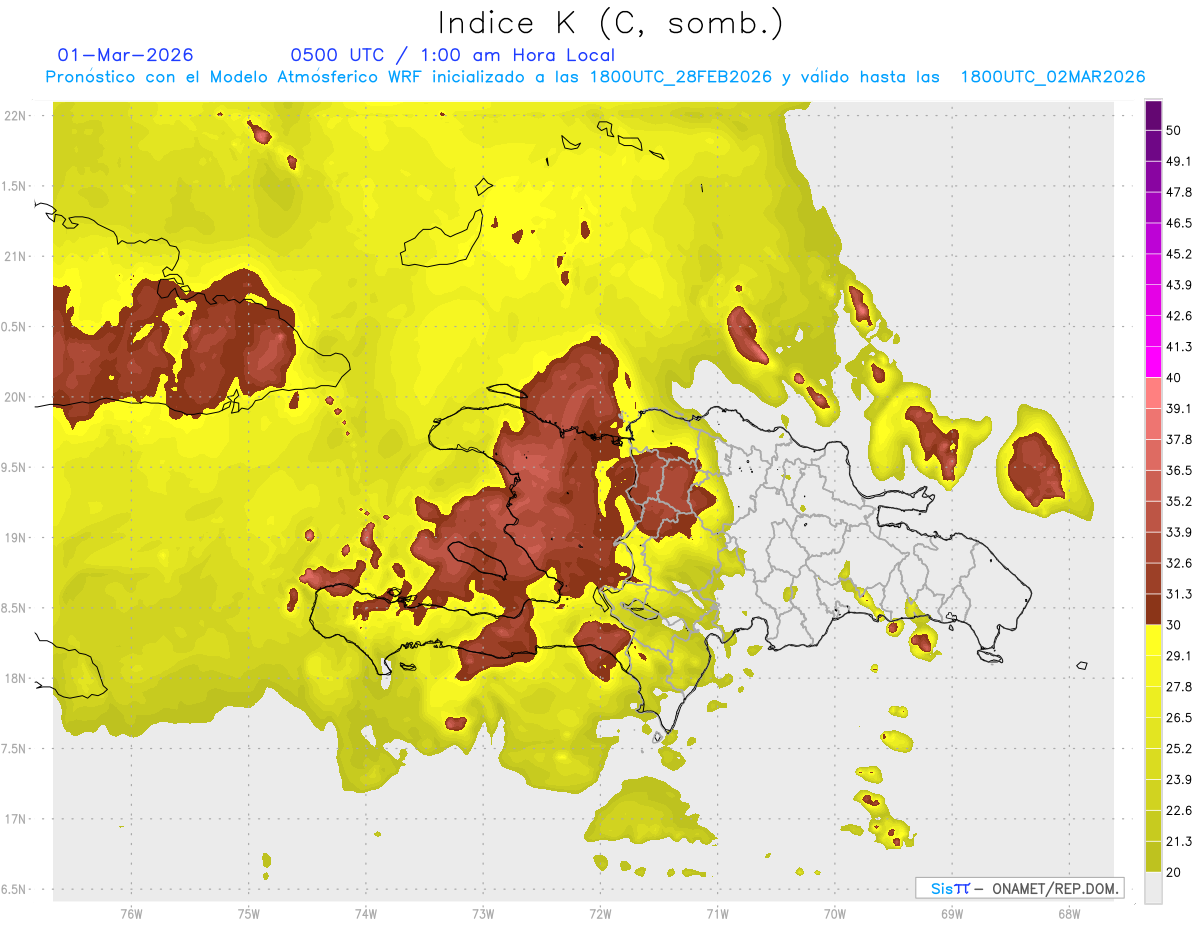This screenshot has height=927, width=1200.
Task: Click the colorbar value "23.9"
Action: (x=1179, y=780)
